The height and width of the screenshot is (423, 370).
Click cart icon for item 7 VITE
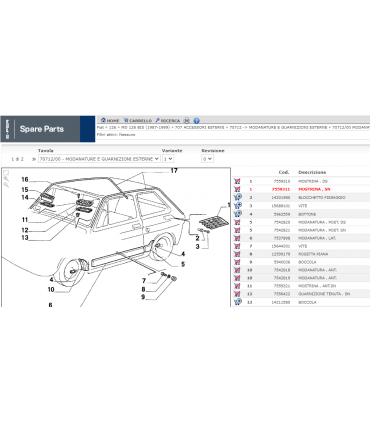coord(237,246)
